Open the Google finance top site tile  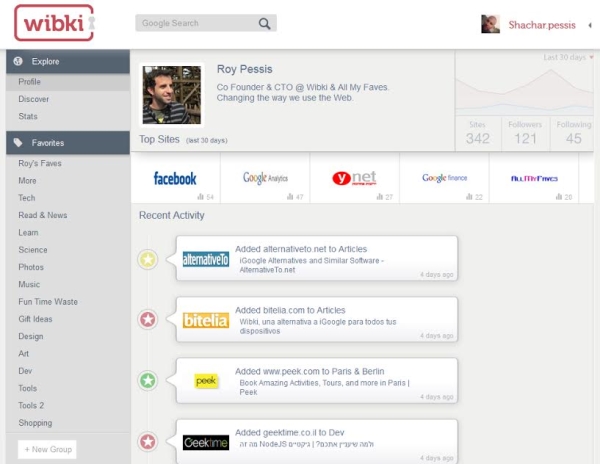pyautogui.click(x=444, y=178)
